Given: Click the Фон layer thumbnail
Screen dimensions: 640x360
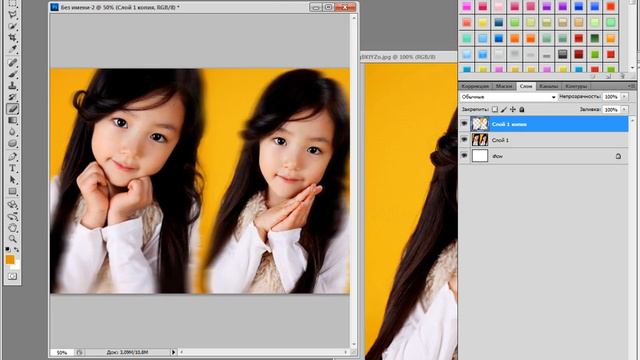Looking at the screenshot, I should point(480,156).
